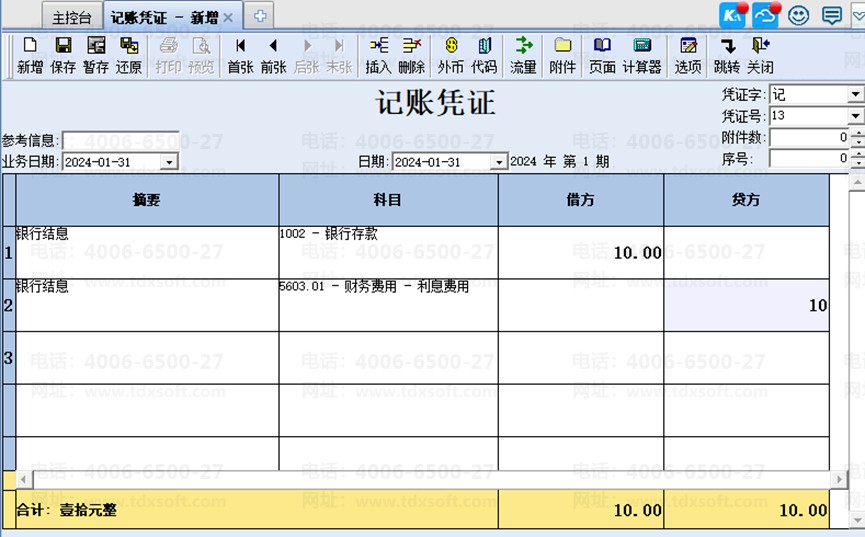Click the 参考信息 input field
The height and width of the screenshot is (537, 865).
click(121, 140)
